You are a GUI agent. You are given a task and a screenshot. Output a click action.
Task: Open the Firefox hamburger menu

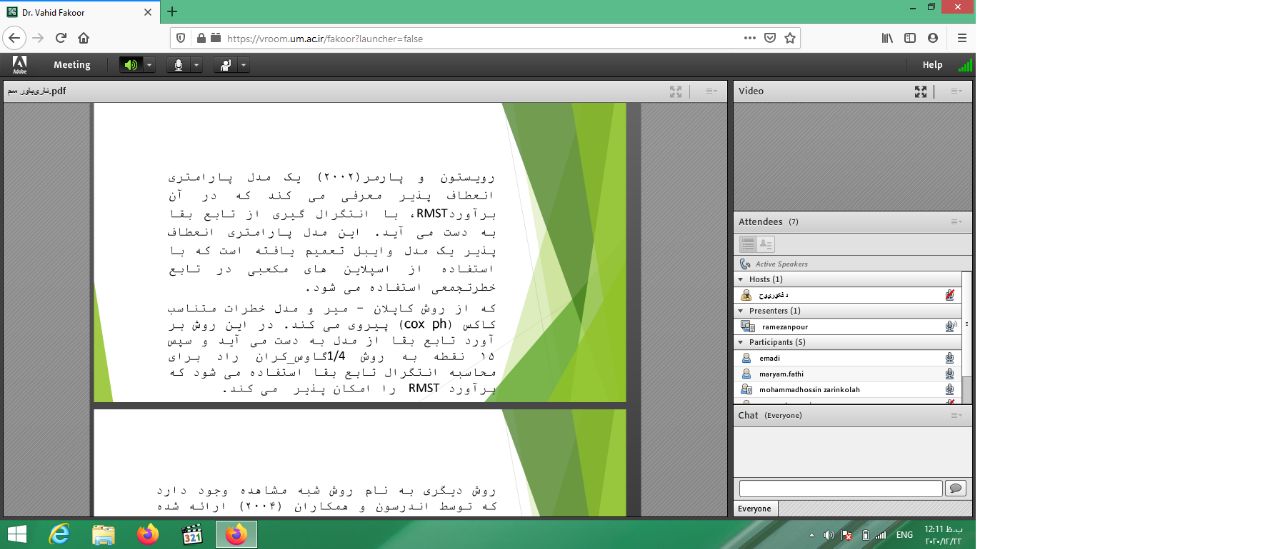pyautogui.click(x=962, y=38)
